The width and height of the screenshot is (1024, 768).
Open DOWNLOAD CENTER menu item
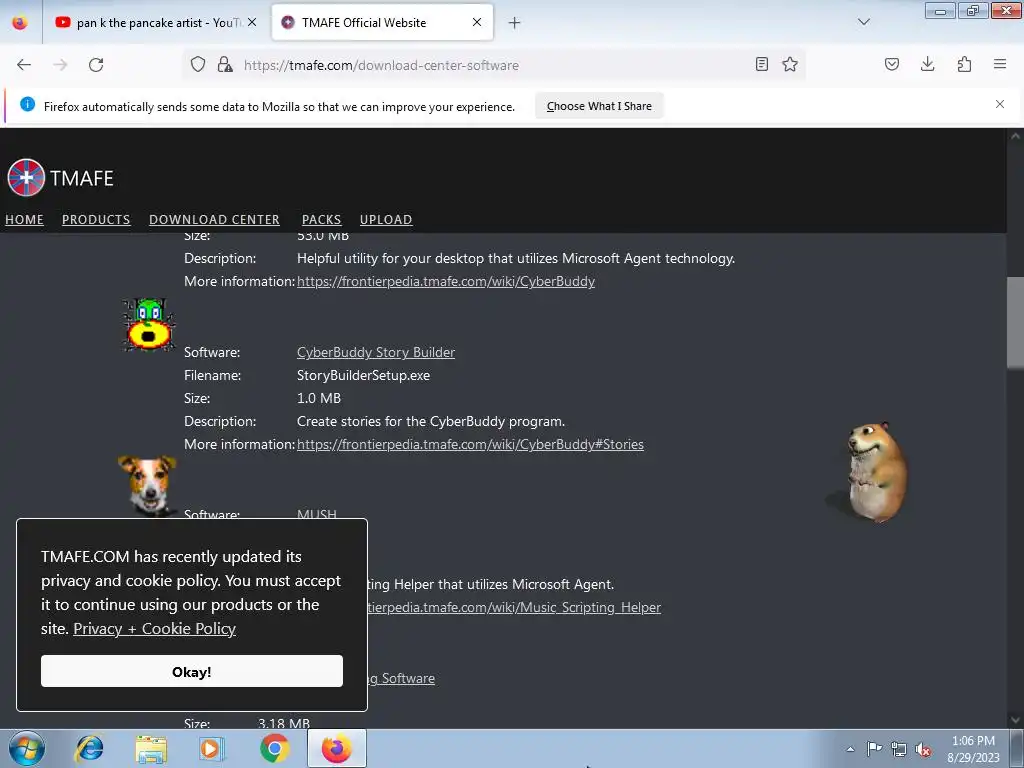[x=214, y=219]
